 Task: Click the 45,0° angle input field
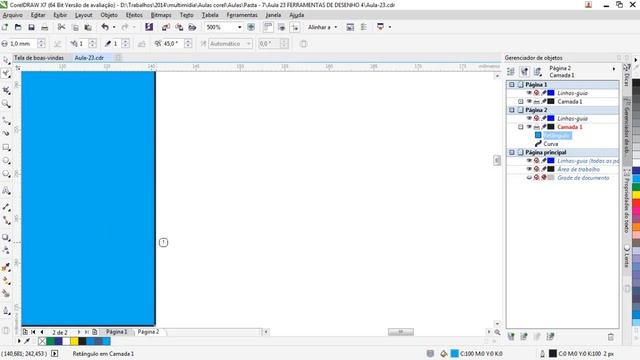pyautogui.click(x=173, y=44)
